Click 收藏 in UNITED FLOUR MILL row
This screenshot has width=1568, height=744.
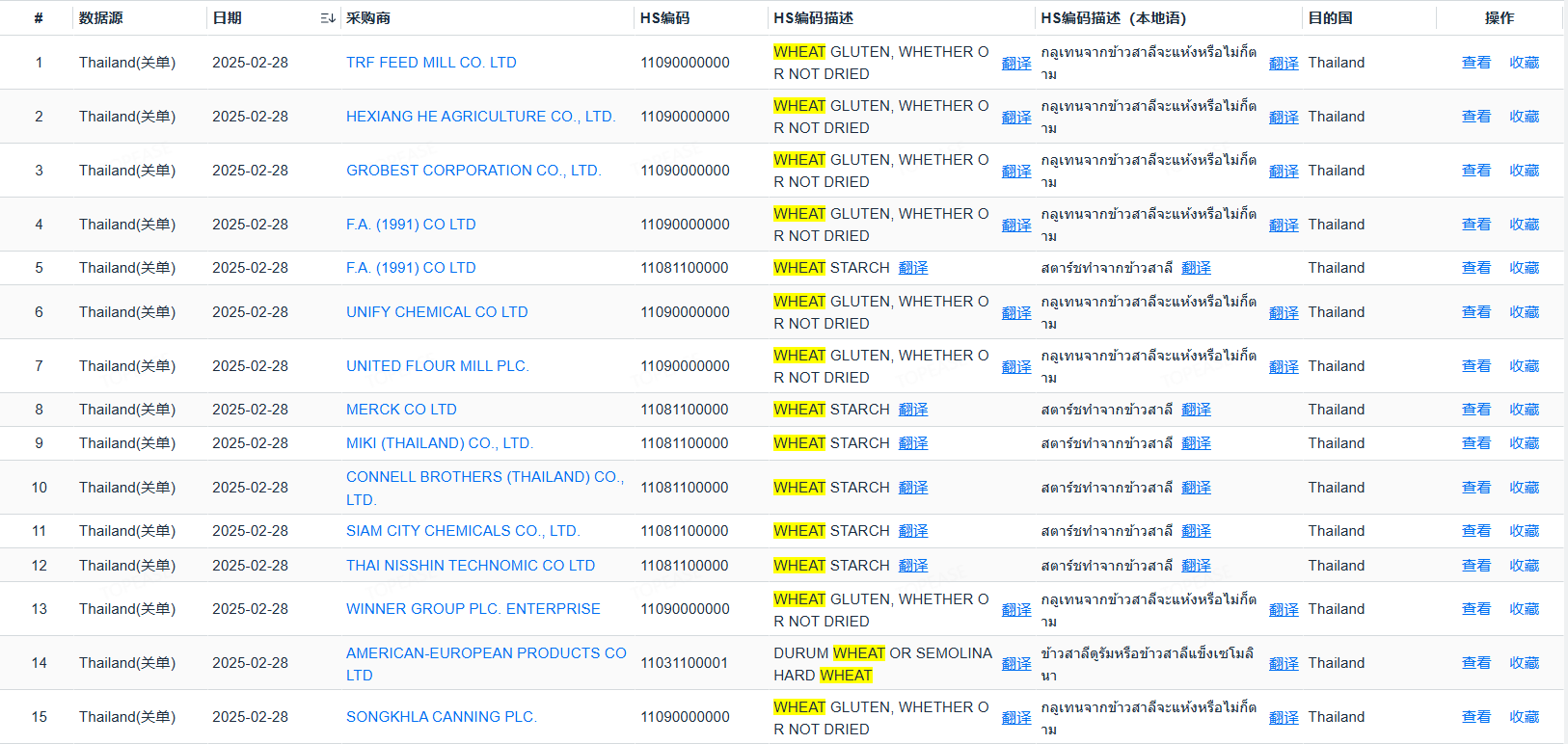[1525, 366]
